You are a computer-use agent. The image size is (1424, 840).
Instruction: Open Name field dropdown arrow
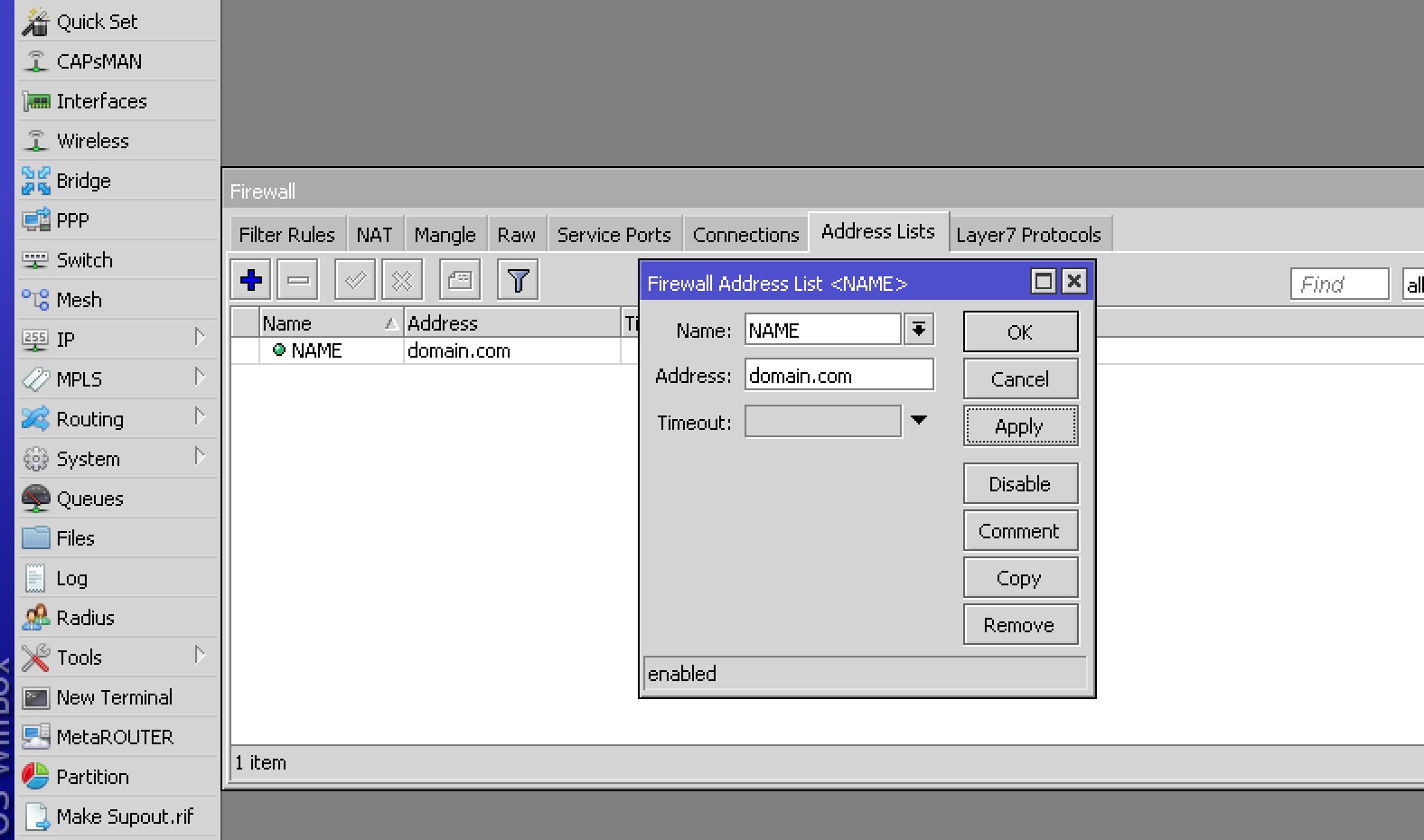(x=919, y=330)
